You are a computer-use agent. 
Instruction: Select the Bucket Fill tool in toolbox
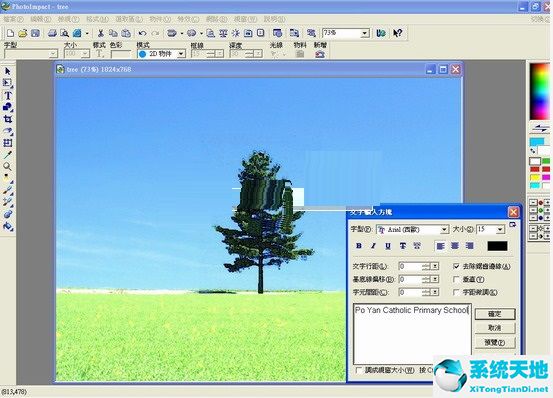[7, 226]
